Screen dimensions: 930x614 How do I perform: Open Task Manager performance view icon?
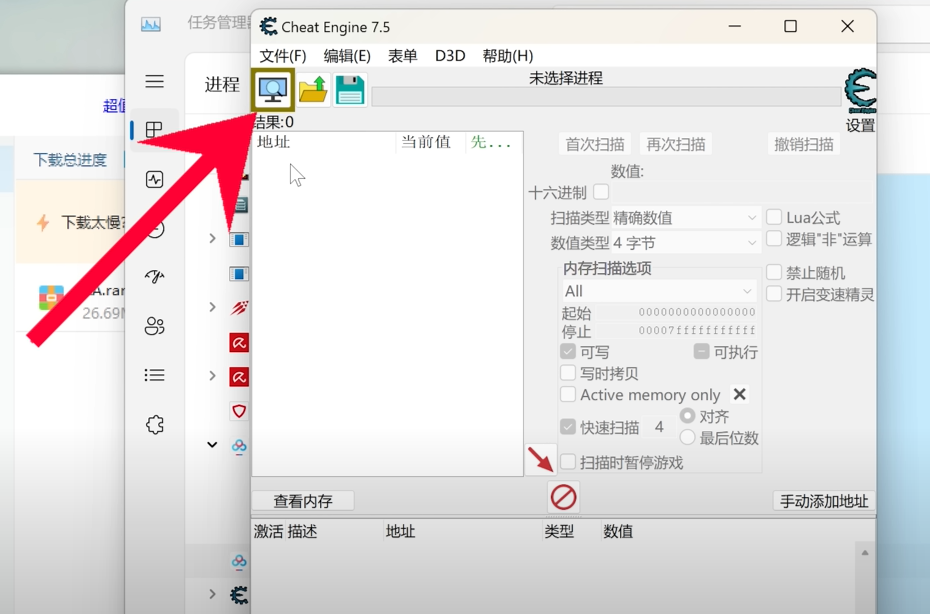[154, 179]
